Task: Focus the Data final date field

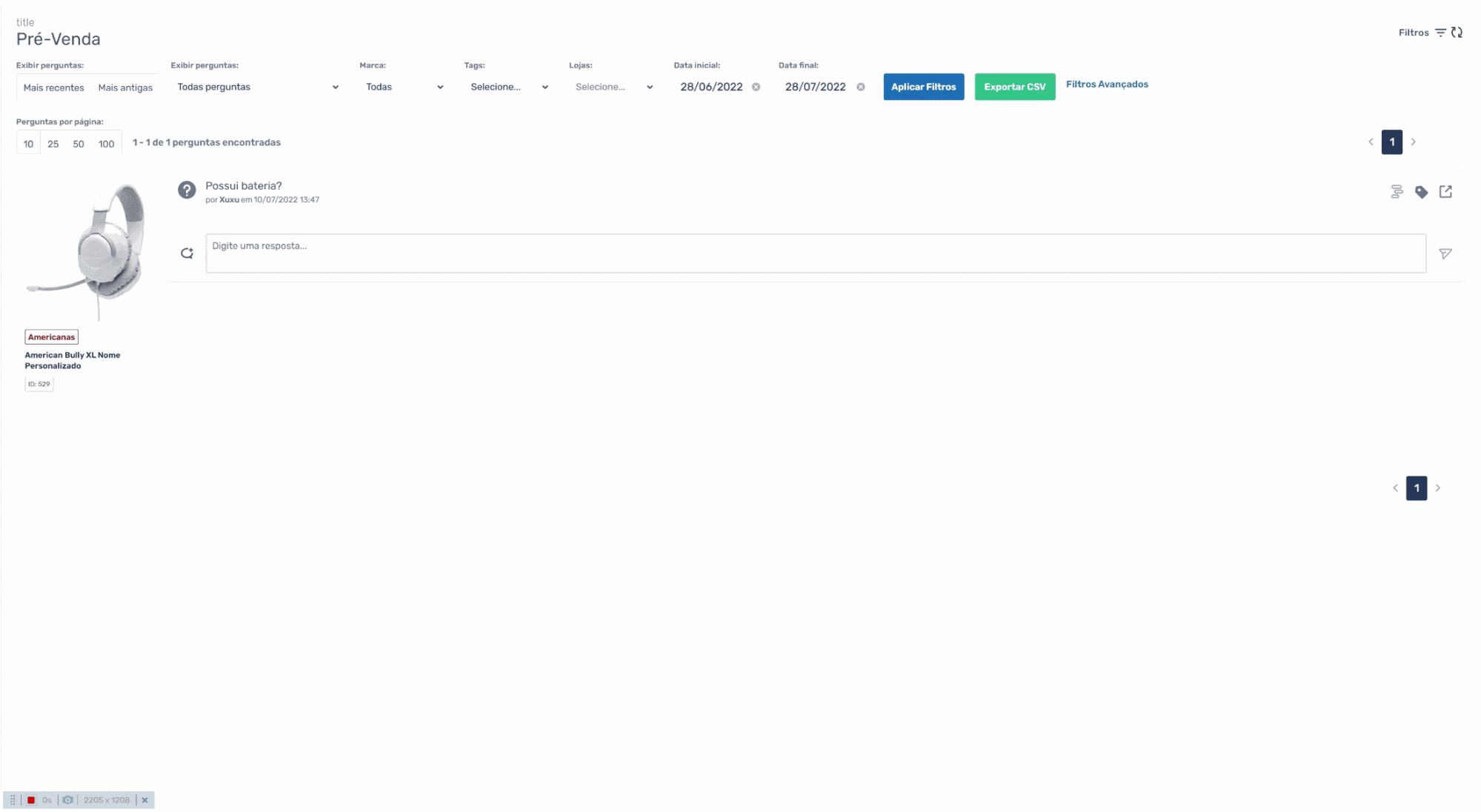Action: click(815, 87)
